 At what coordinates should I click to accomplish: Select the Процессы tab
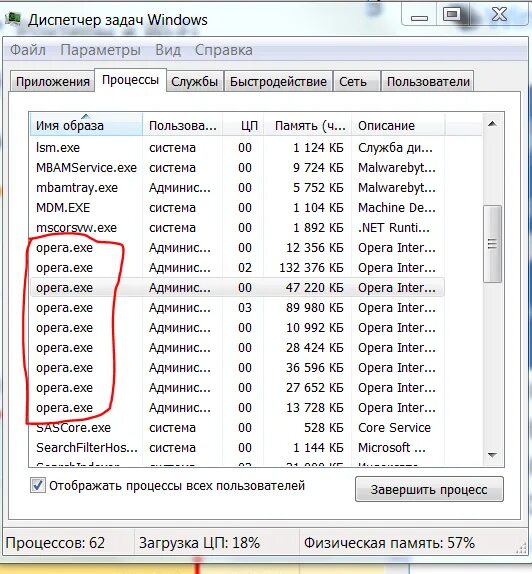pyautogui.click(x=130, y=79)
